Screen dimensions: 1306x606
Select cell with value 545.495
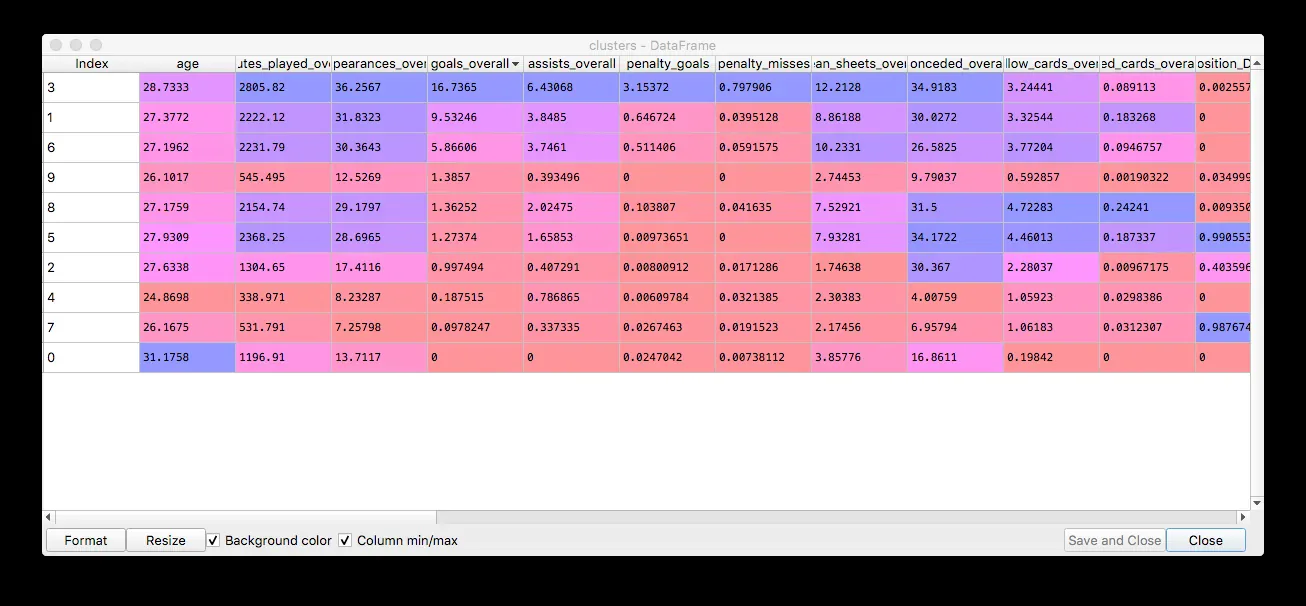click(x=283, y=177)
